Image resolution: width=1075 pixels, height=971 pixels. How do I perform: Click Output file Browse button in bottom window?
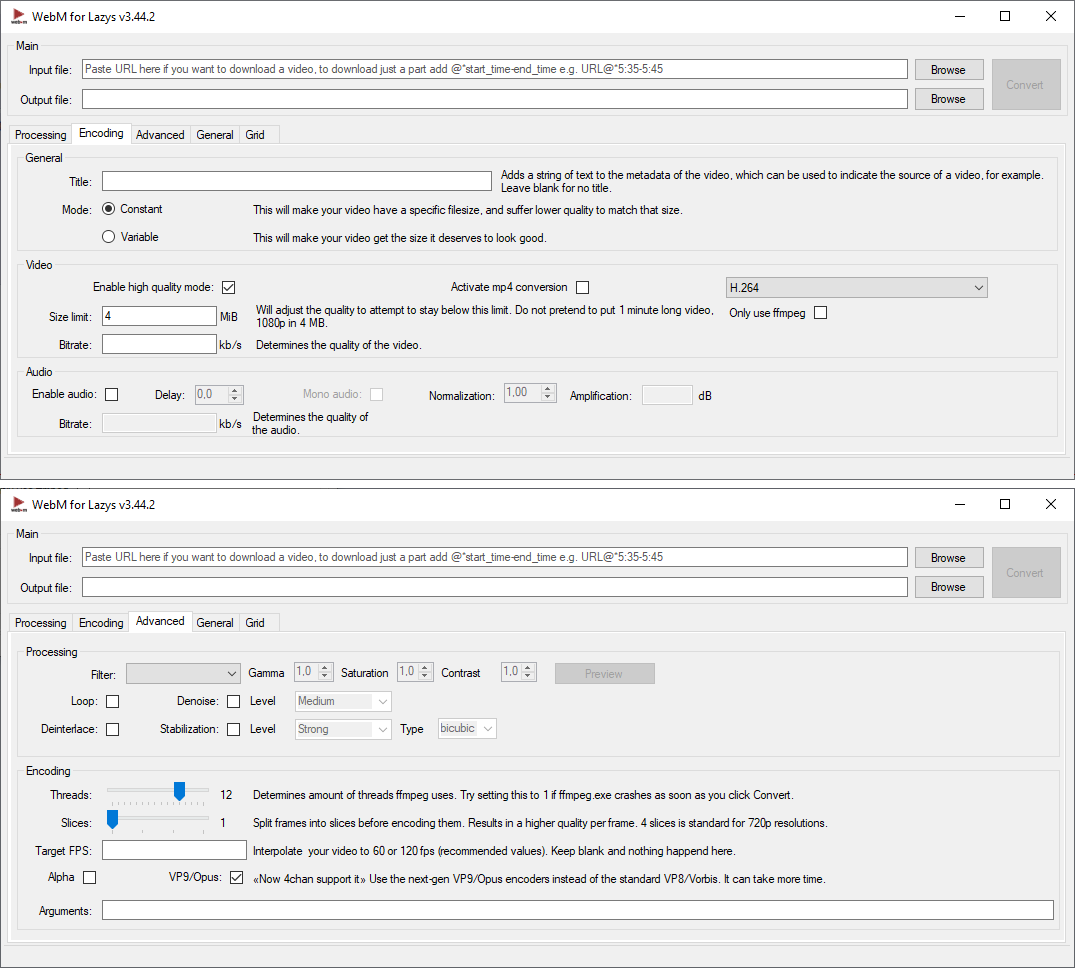(949, 587)
